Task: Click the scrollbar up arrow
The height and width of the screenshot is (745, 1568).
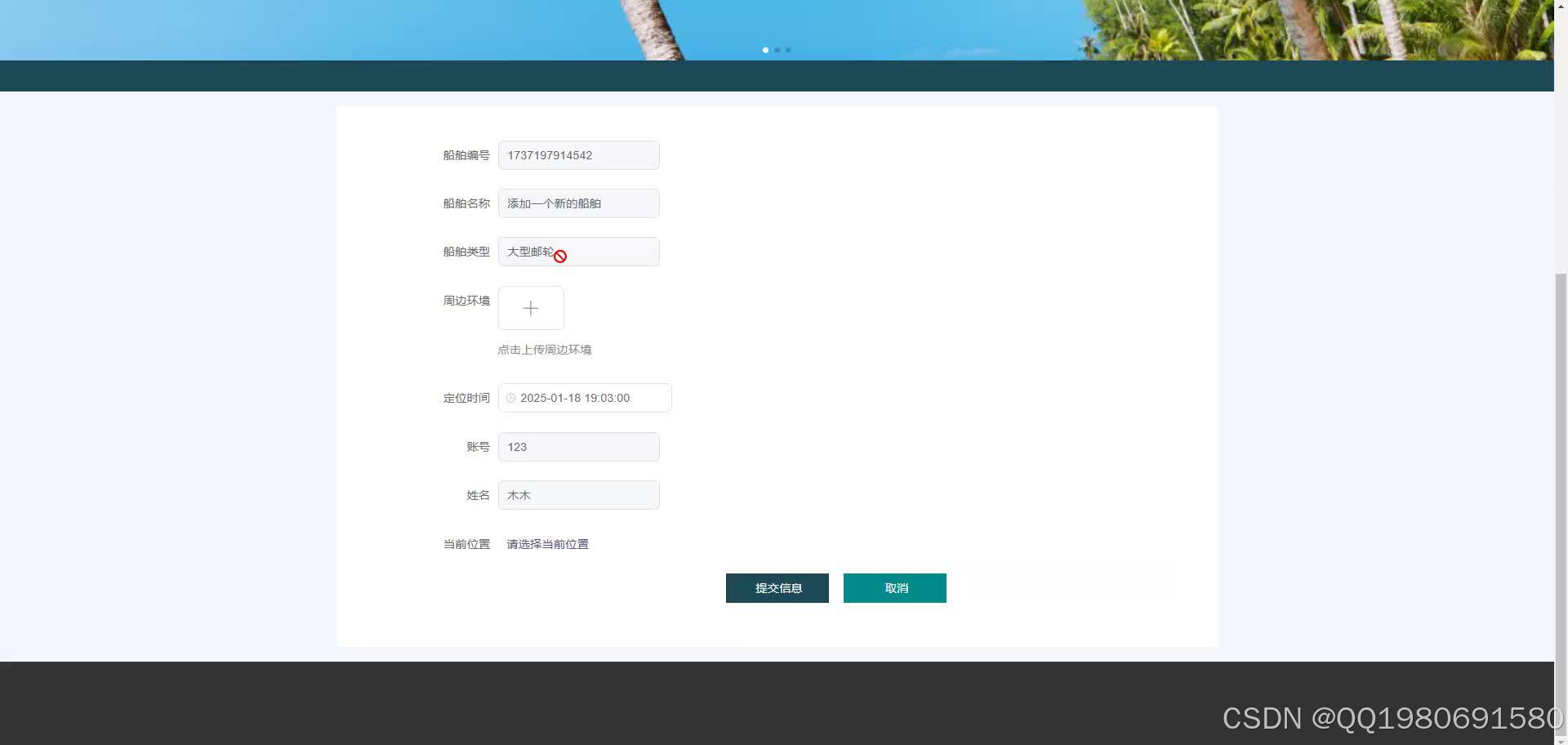Action: [1561, 5]
